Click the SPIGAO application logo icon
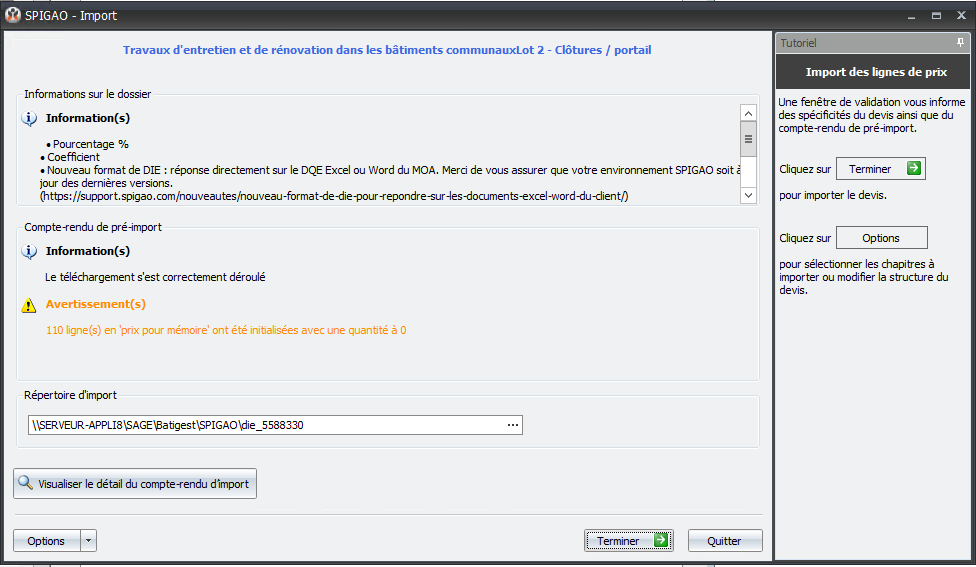The image size is (976, 567). click(12, 15)
